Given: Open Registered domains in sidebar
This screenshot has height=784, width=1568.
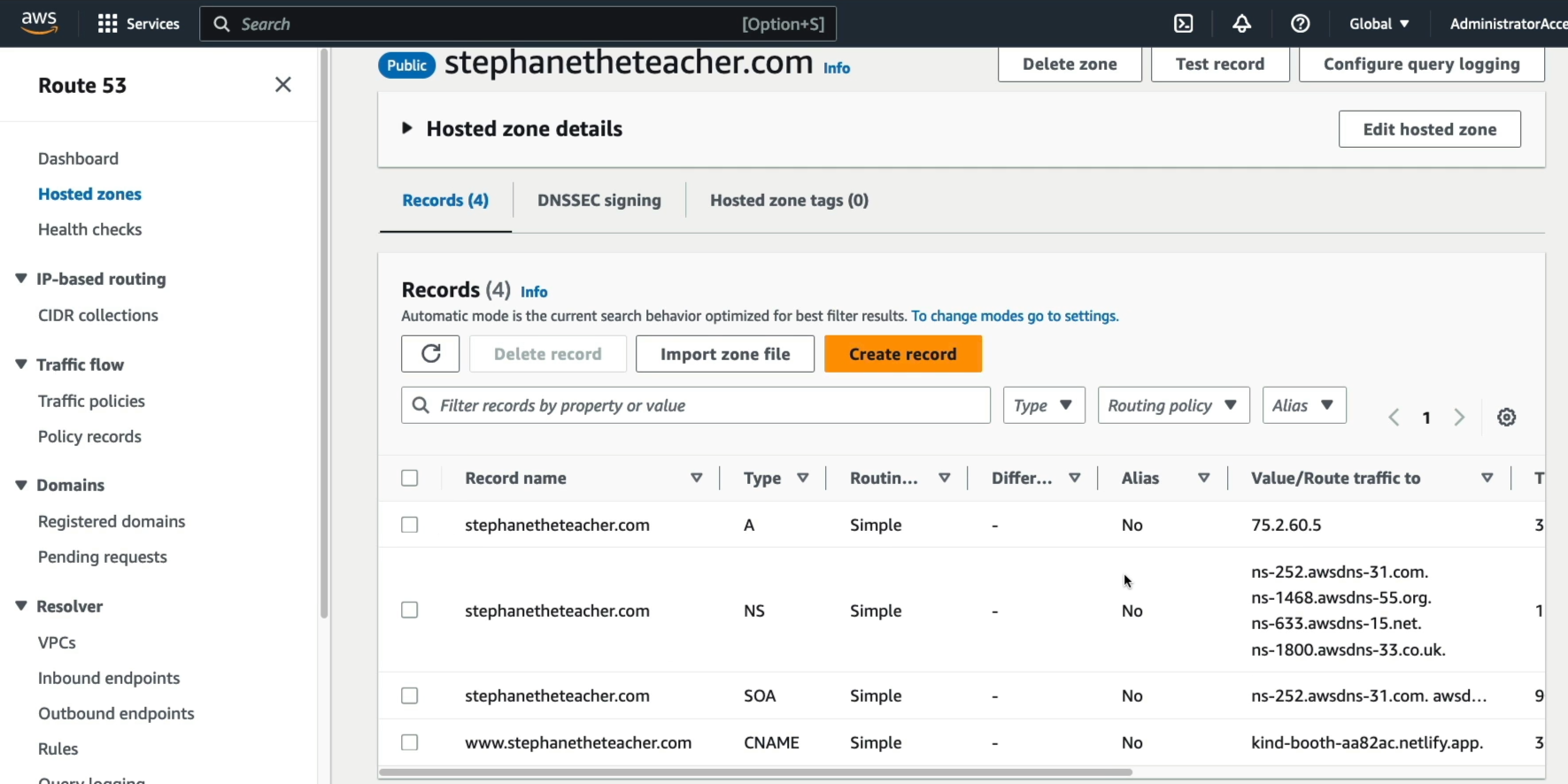Looking at the screenshot, I should [112, 521].
